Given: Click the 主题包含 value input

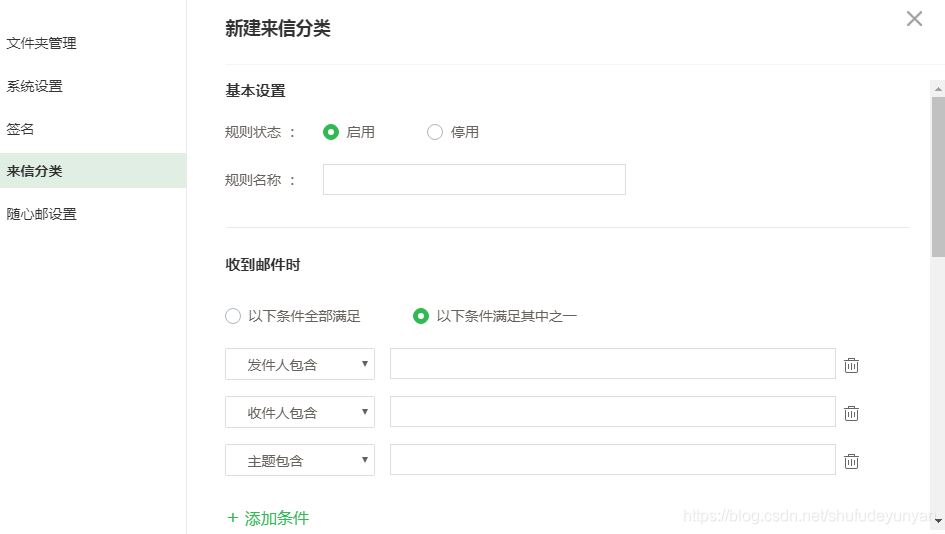Looking at the screenshot, I should click(x=612, y=460).
